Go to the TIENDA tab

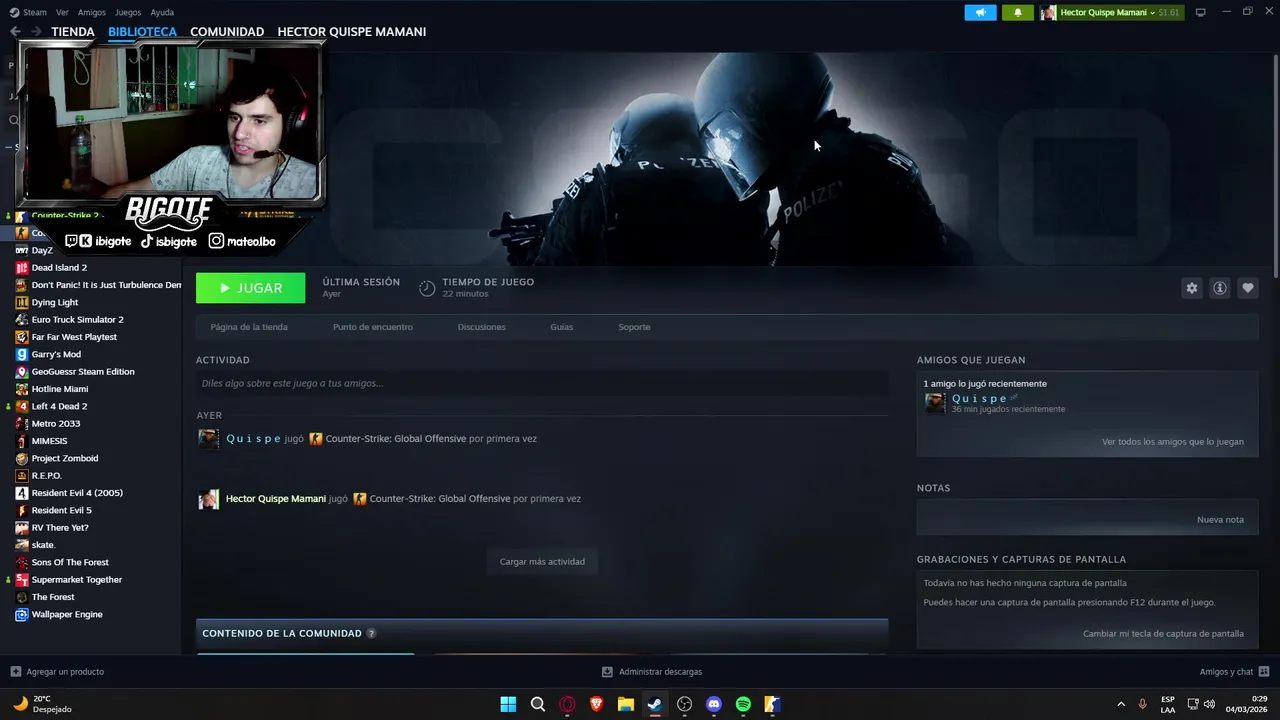click(x=73, y=32)
